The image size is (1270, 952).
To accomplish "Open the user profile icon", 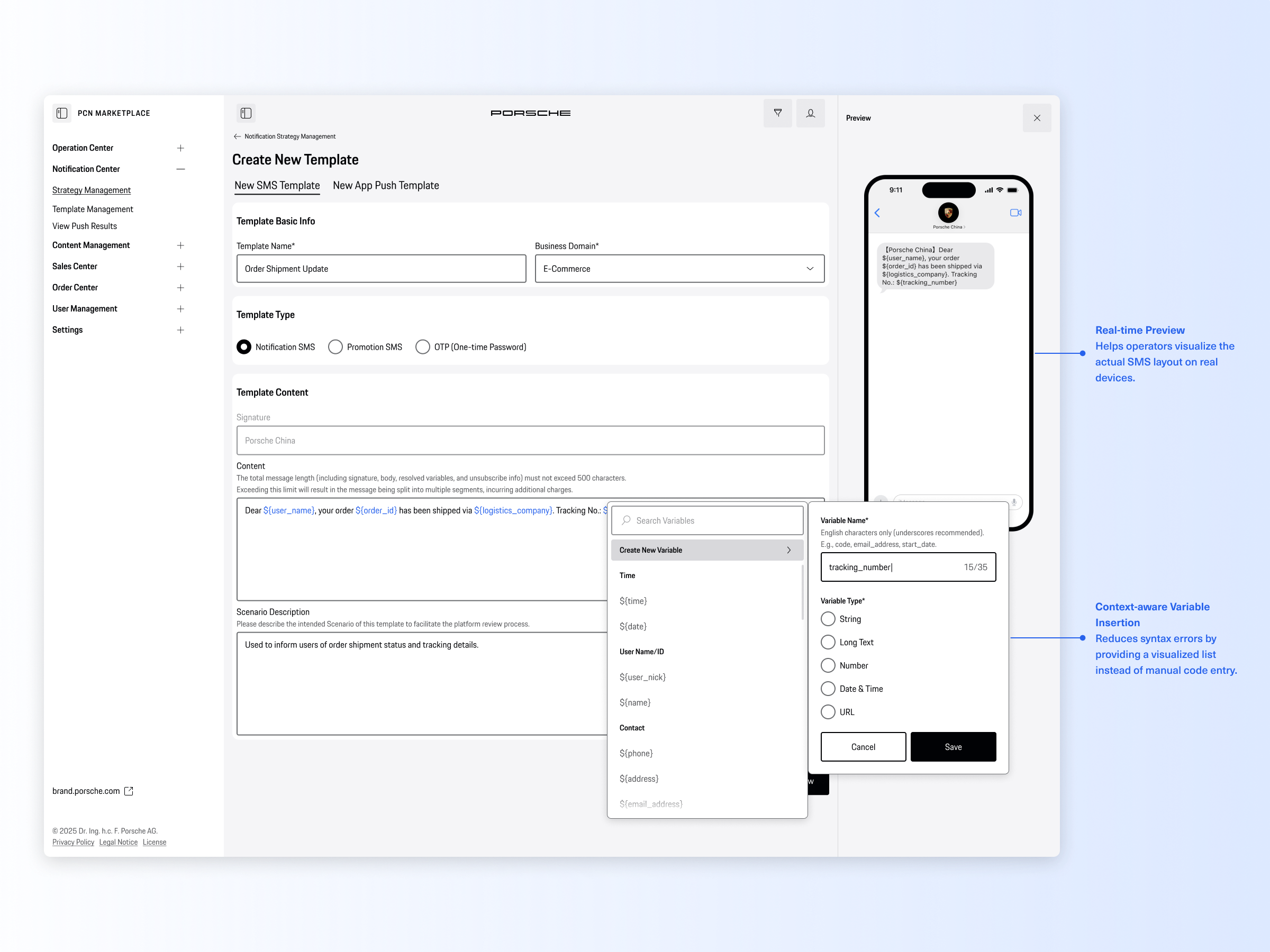I will tap(810, 113).
